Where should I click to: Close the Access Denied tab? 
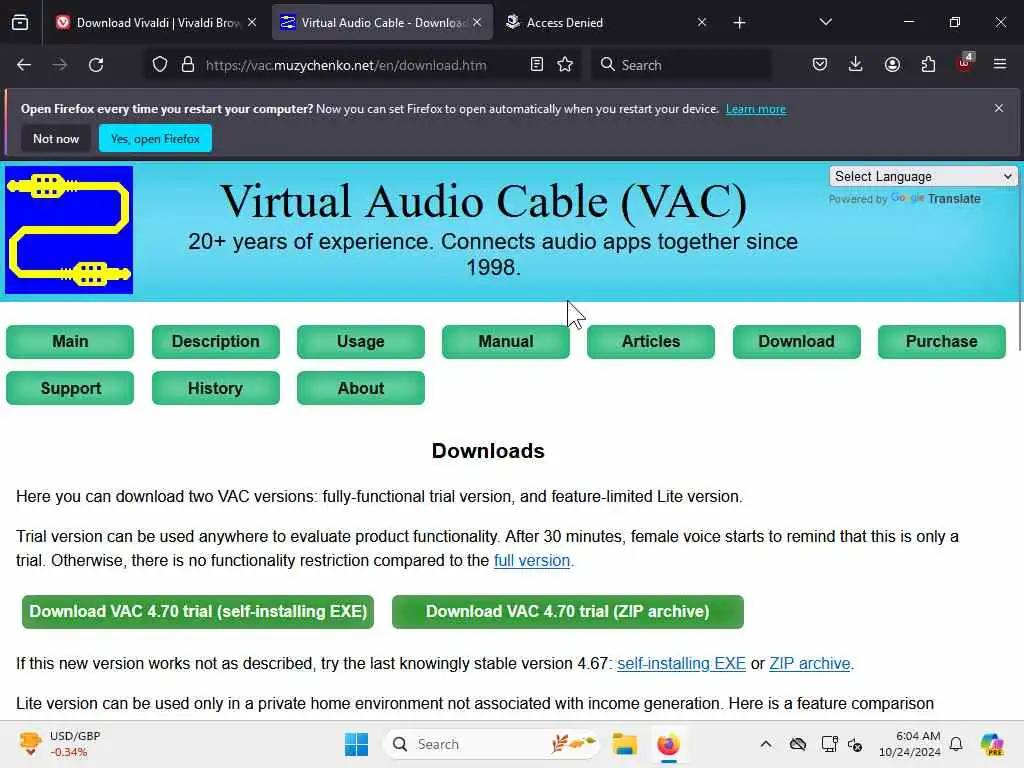702,23
